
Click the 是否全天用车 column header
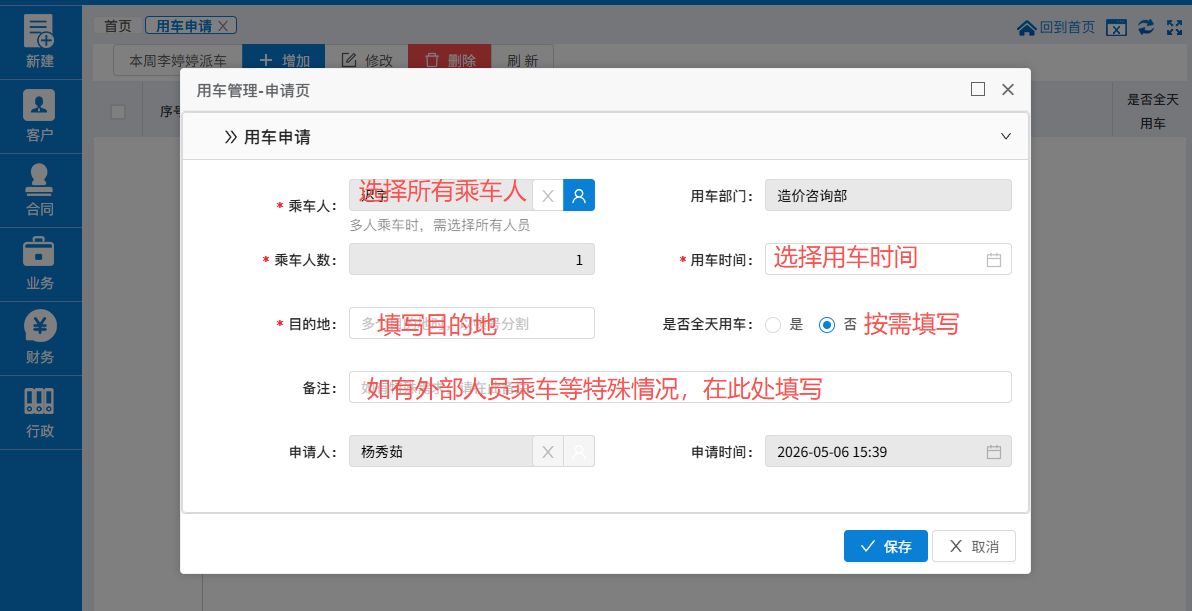pos(1152,111)
